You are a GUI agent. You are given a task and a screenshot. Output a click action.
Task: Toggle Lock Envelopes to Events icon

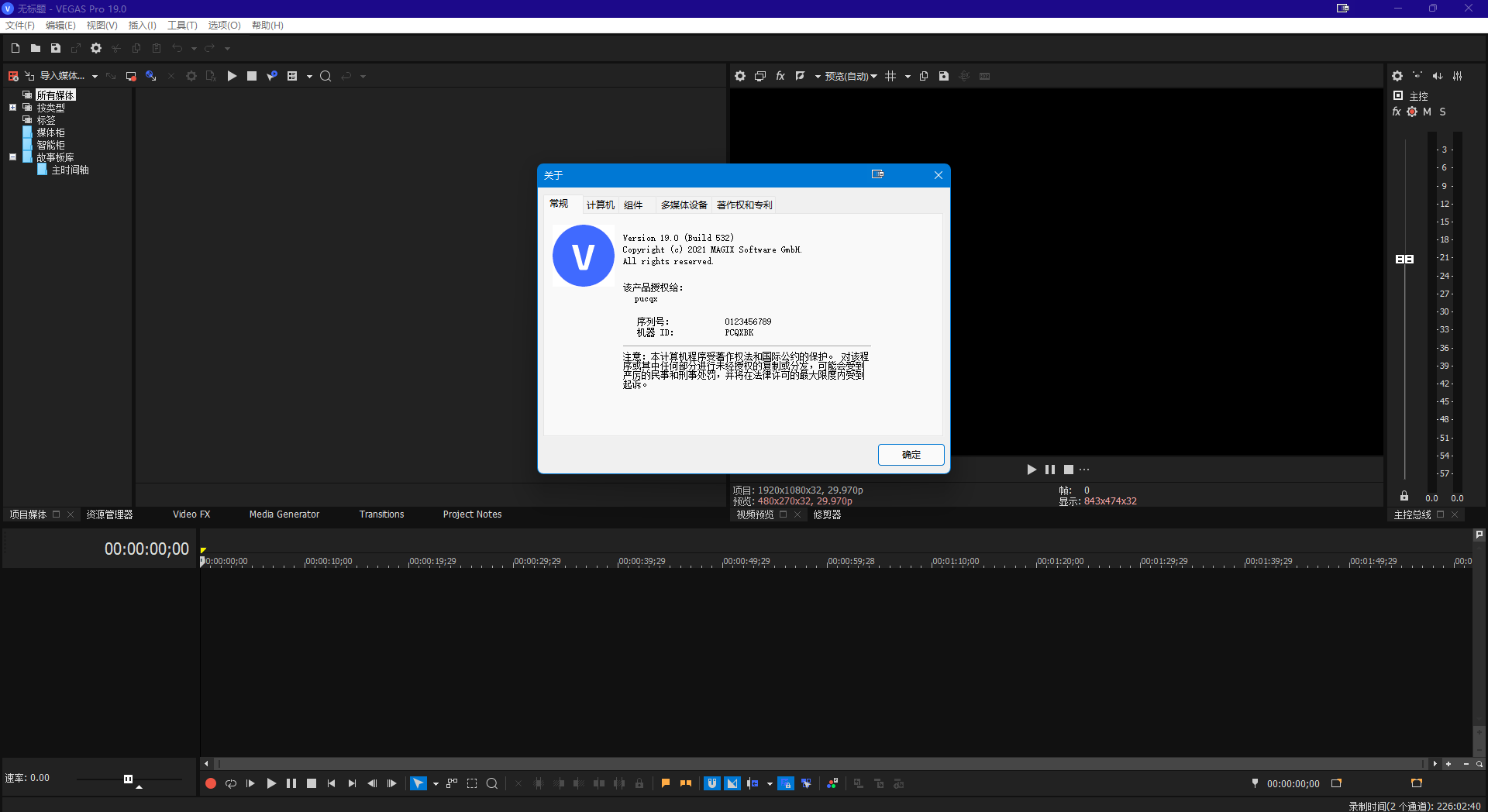tap(786, 783)
